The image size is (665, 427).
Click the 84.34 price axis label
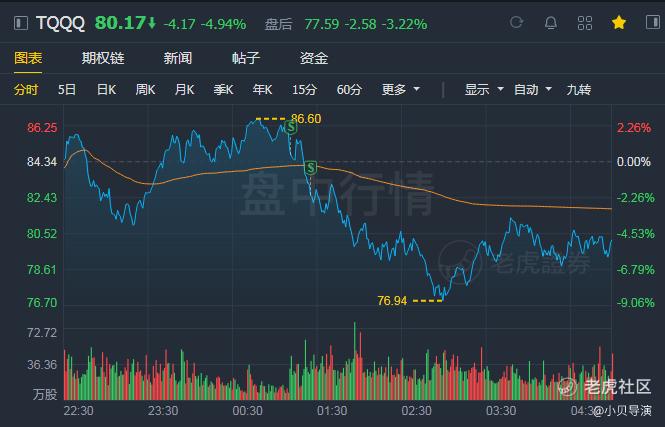(42, 162)
